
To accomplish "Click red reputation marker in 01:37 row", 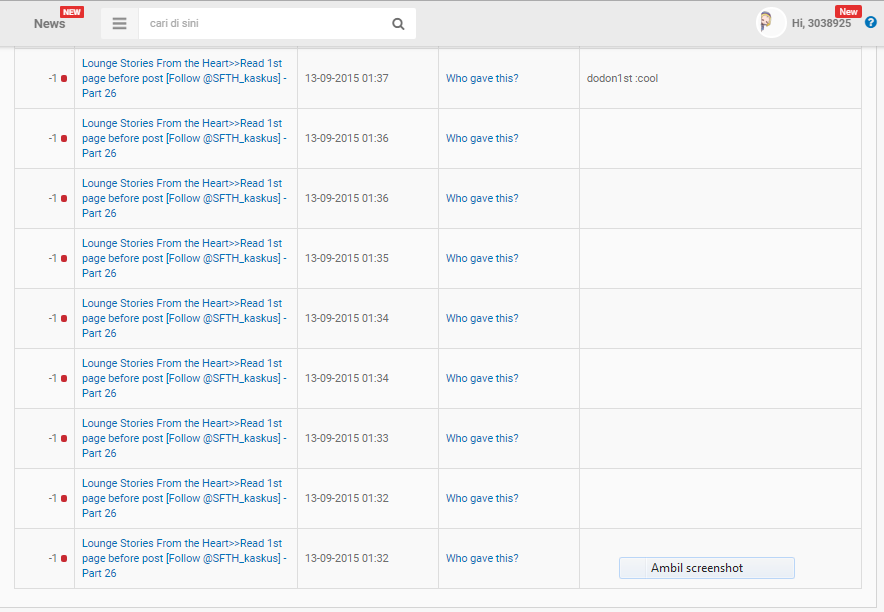I will click(x=64, y=79).
